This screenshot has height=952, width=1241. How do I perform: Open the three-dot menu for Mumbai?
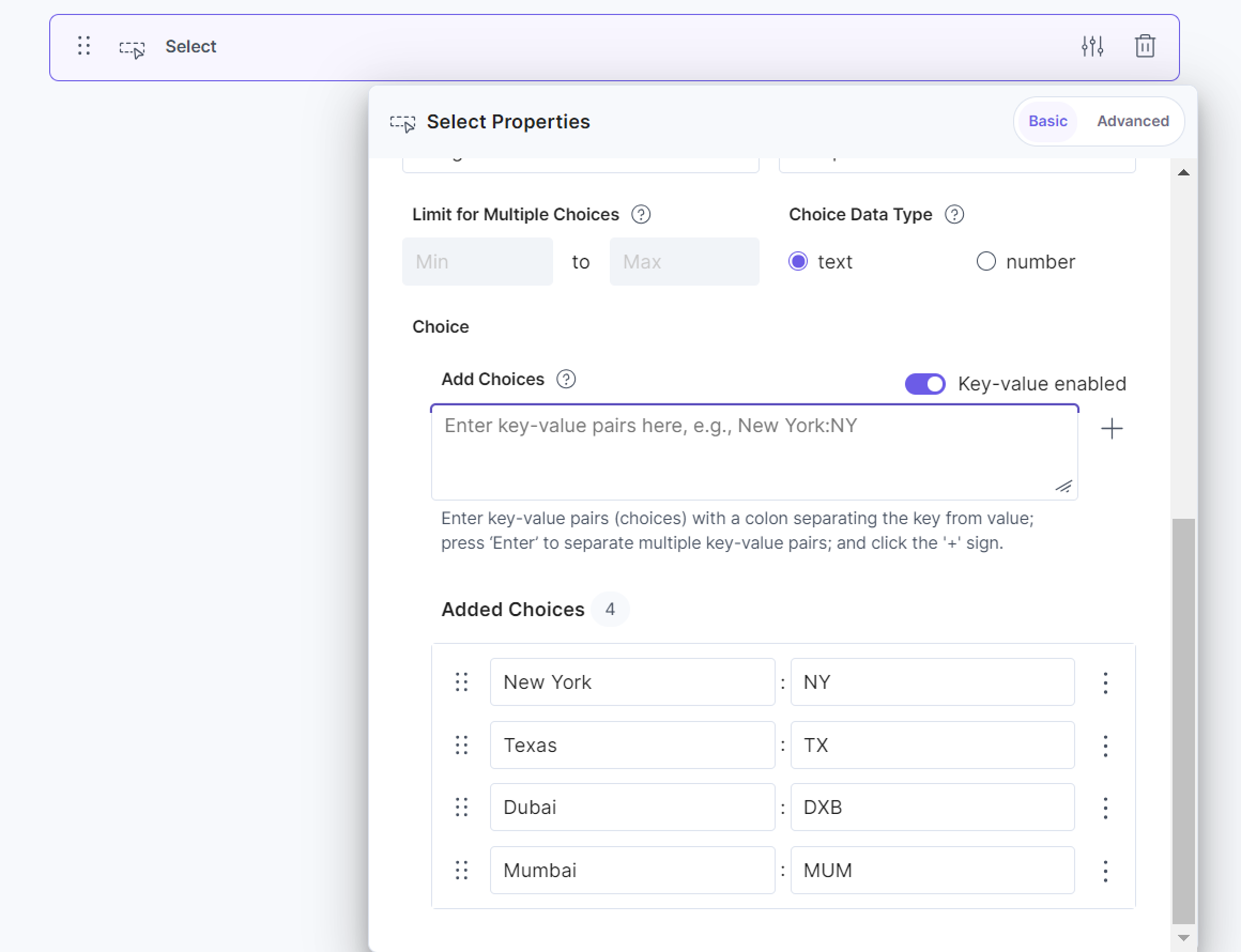tap(1105, 871)
